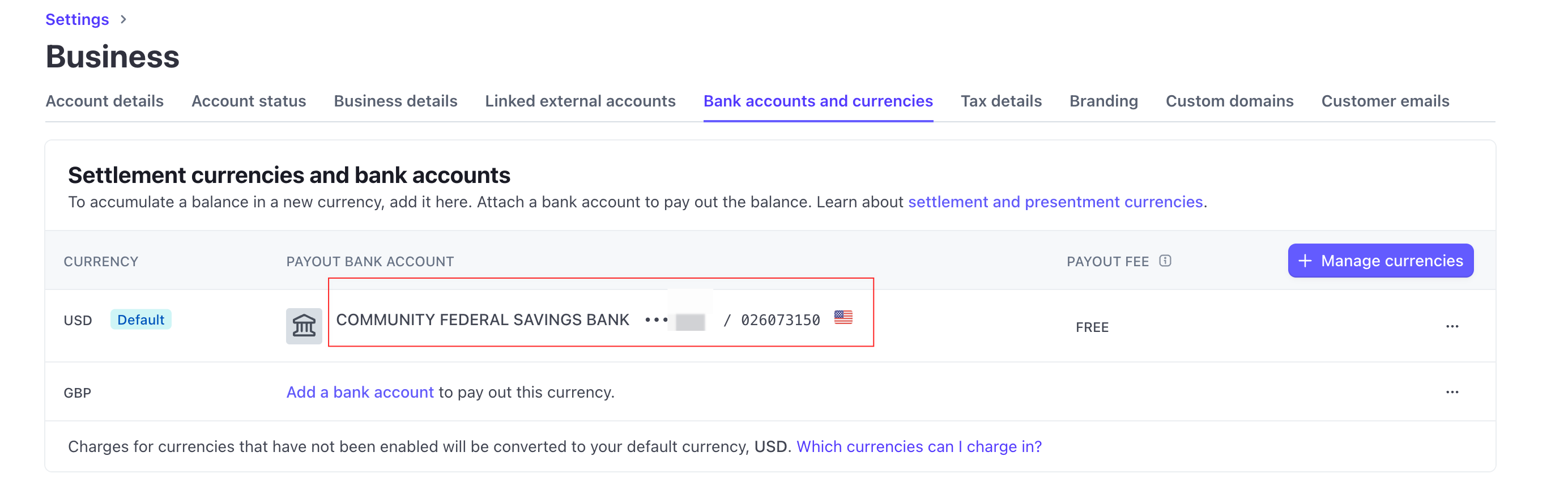Switch to the Customer emails tab
The width and height of the screenshot is (1568, 486).
pyautogui.click(x=1385, y=101)
